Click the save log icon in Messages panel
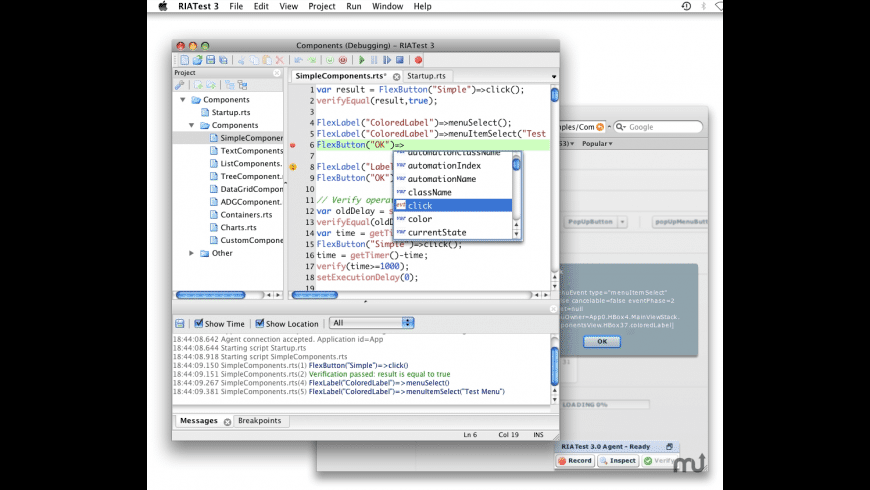This screenshot has width=870, height=490. click(x=180, y=324)
